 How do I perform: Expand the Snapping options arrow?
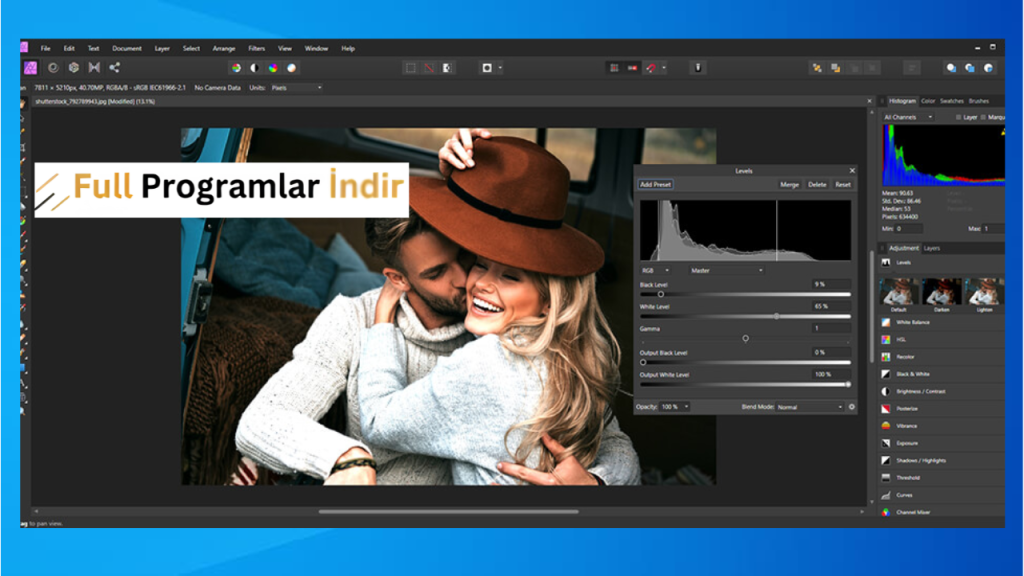click(664, 68)
